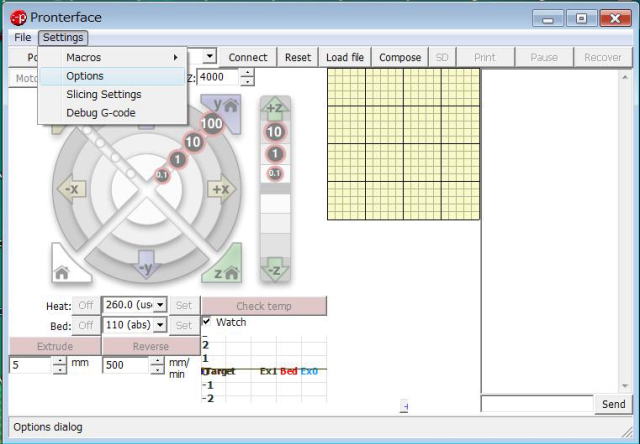Select the 10 mm Z jog distance
640x444 pixels.
[x=275, y=132]
